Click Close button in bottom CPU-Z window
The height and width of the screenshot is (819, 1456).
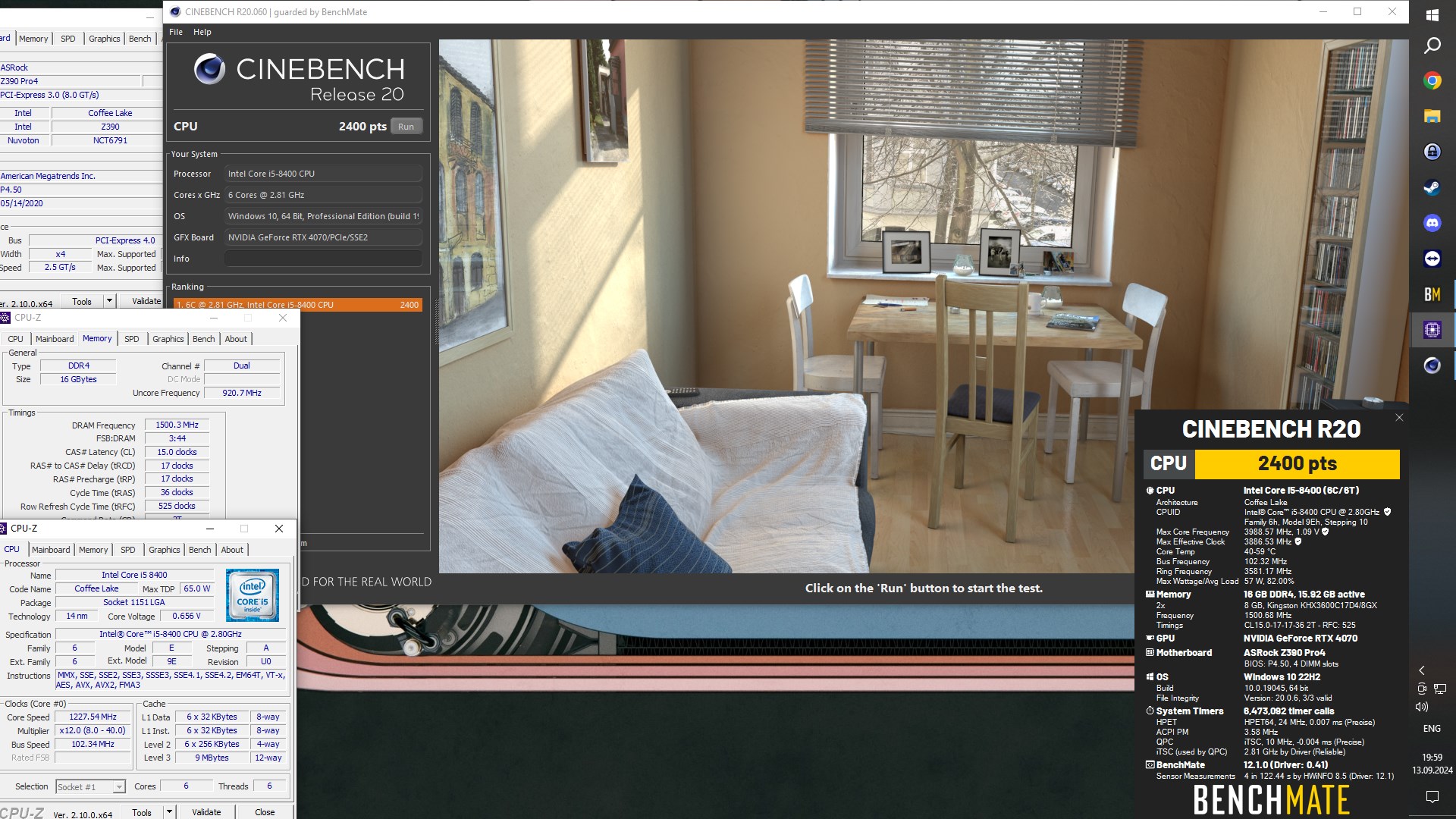point(265,811)
